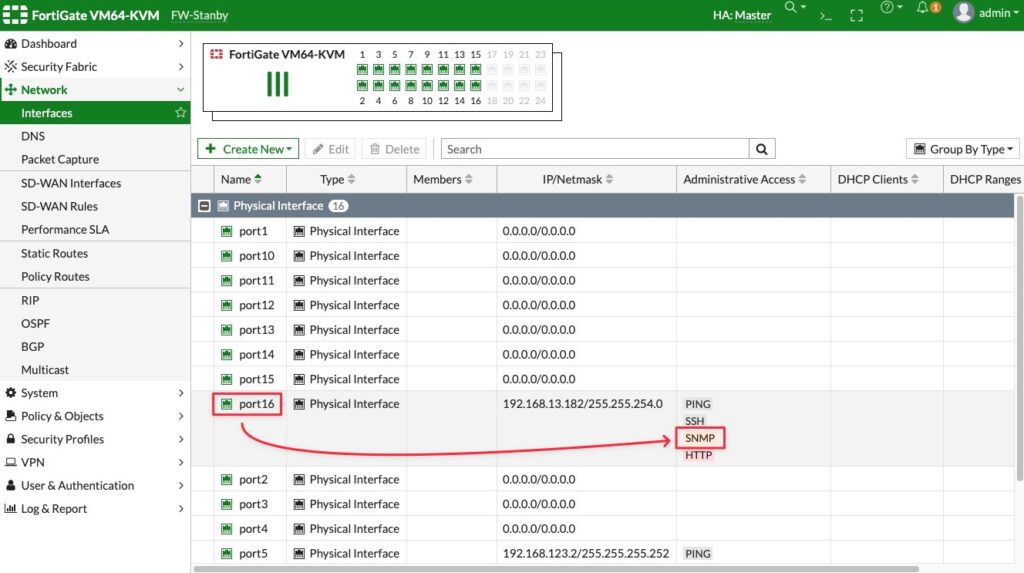Click the SSH access tag on port16
Viewport: 1024px width, 573px height.
pyautogui.click(x=695, y=421)
